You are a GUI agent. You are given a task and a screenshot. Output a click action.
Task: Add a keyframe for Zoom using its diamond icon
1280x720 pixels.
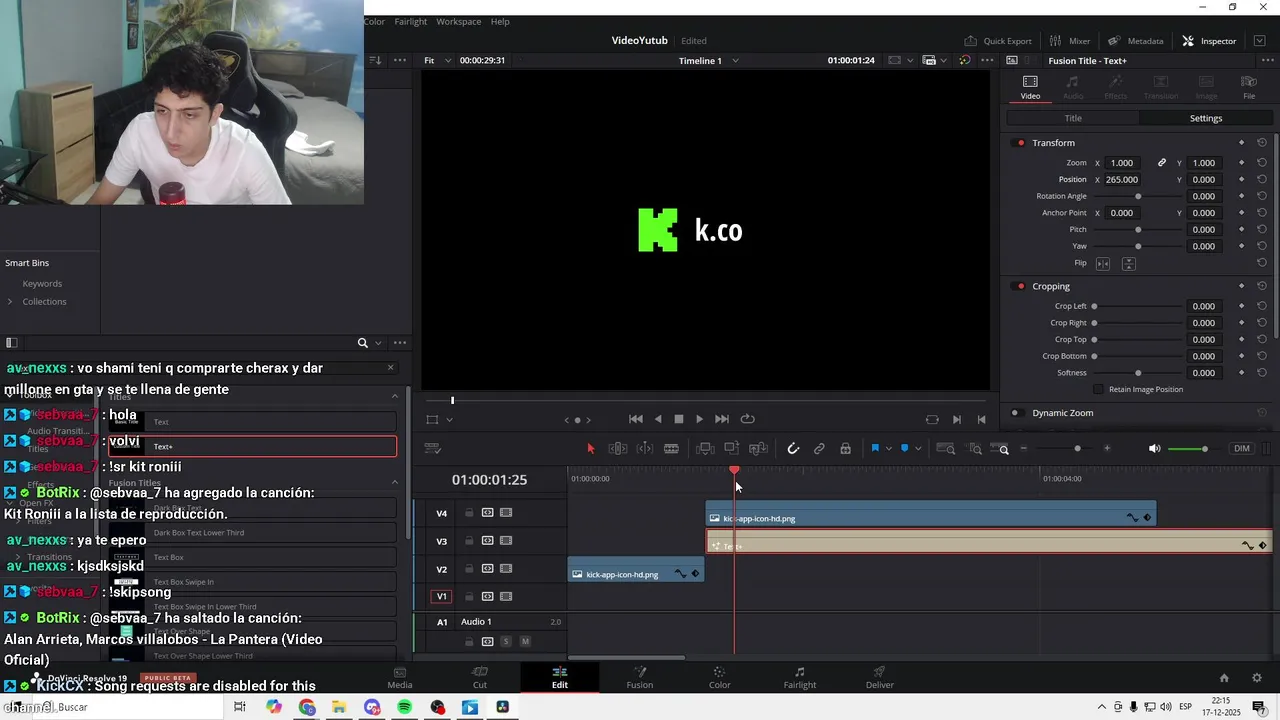click(1242, 163)
